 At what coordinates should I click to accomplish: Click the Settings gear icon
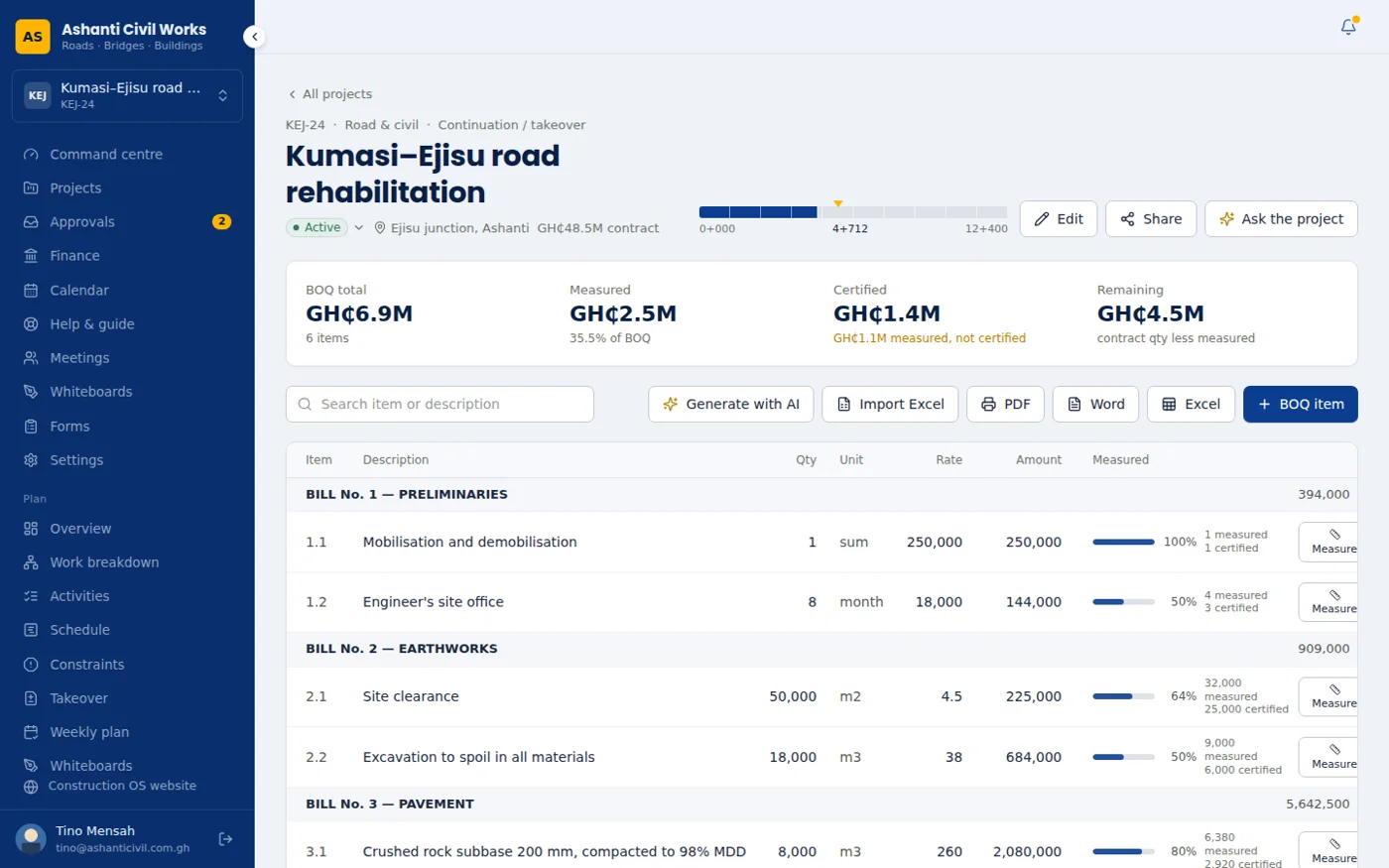31,460
